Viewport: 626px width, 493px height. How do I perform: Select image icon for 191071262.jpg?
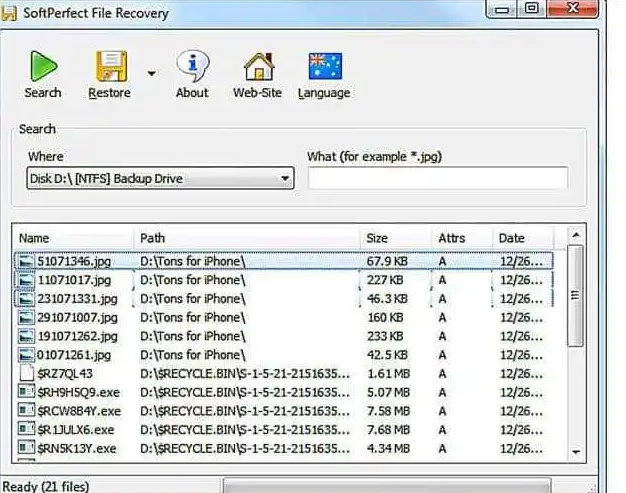click(x=26, y=337)
